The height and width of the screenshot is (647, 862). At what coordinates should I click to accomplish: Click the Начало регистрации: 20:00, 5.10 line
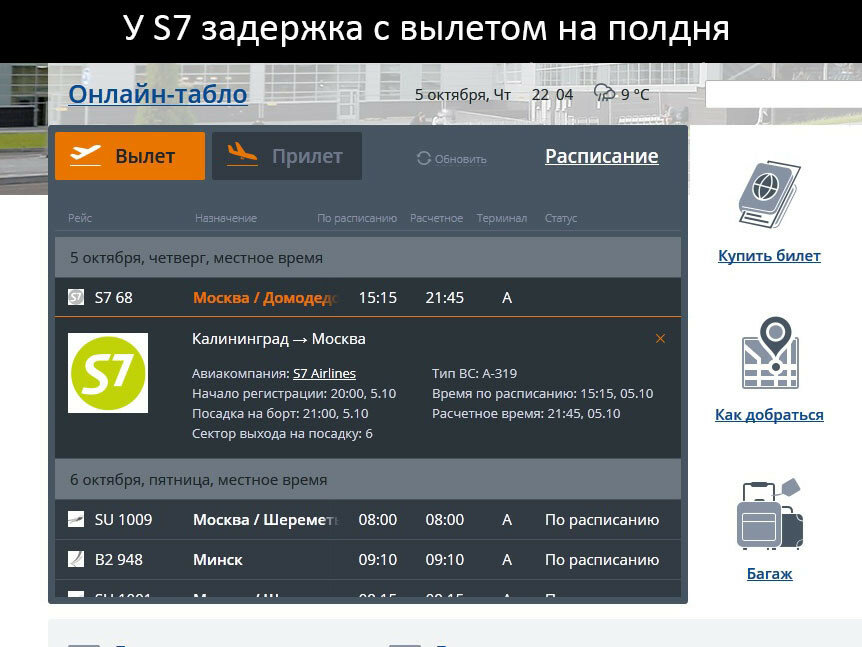click(x=294, y=394)
